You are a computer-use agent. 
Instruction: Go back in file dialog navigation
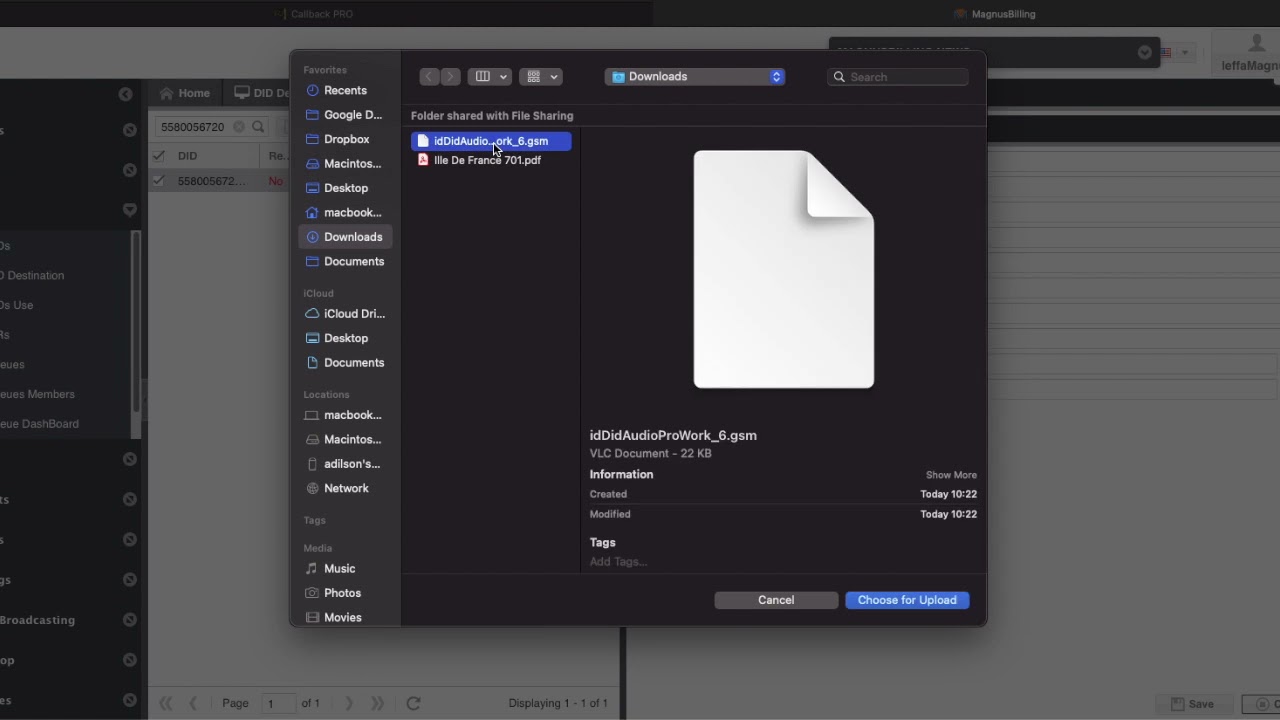[429, 77]
